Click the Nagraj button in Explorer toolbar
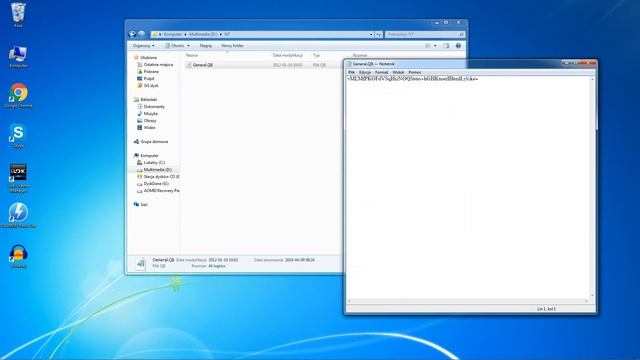Screen dimensions: 640x360 [x=206, y=46]
